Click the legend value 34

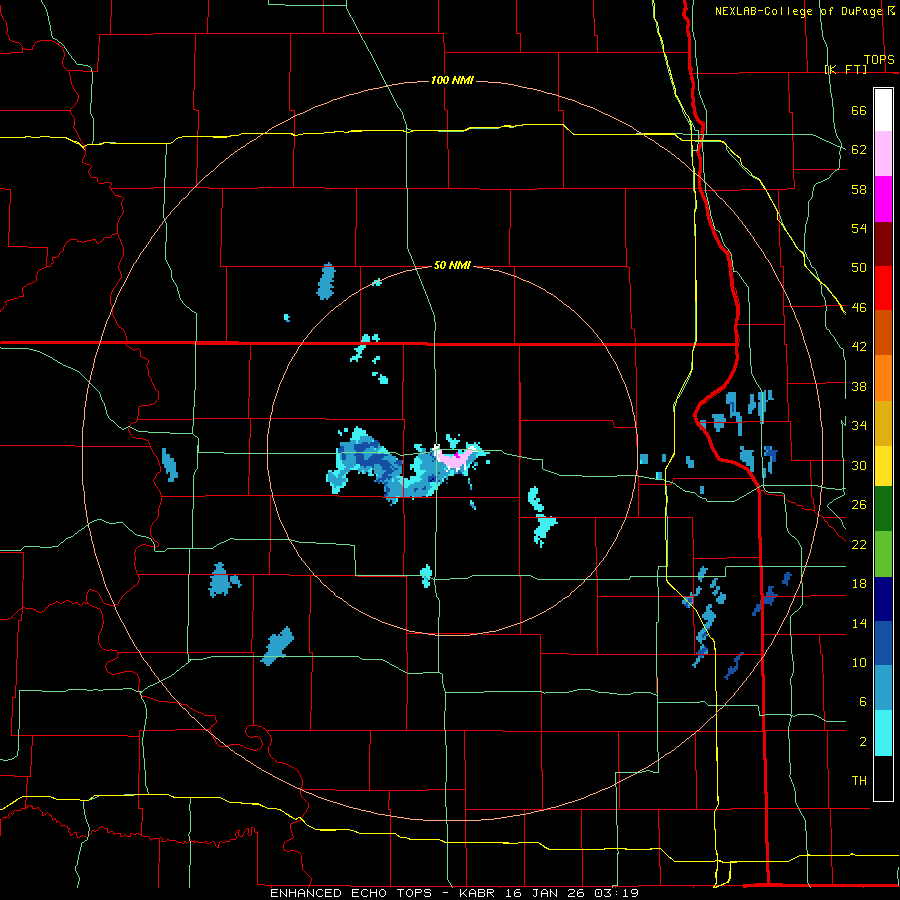[x=859, y=425]
